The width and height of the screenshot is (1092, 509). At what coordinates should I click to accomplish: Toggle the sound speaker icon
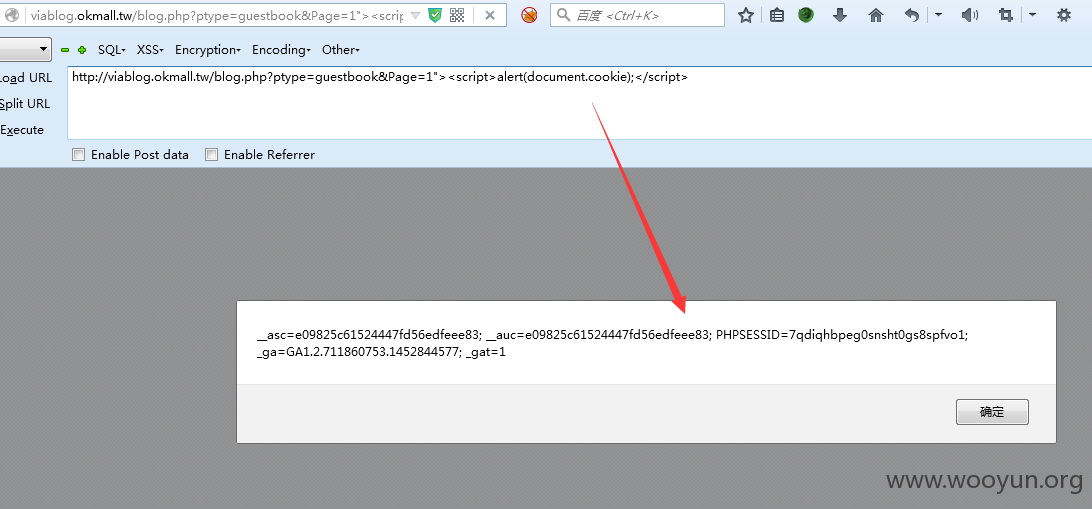click(x=969, y=15)
